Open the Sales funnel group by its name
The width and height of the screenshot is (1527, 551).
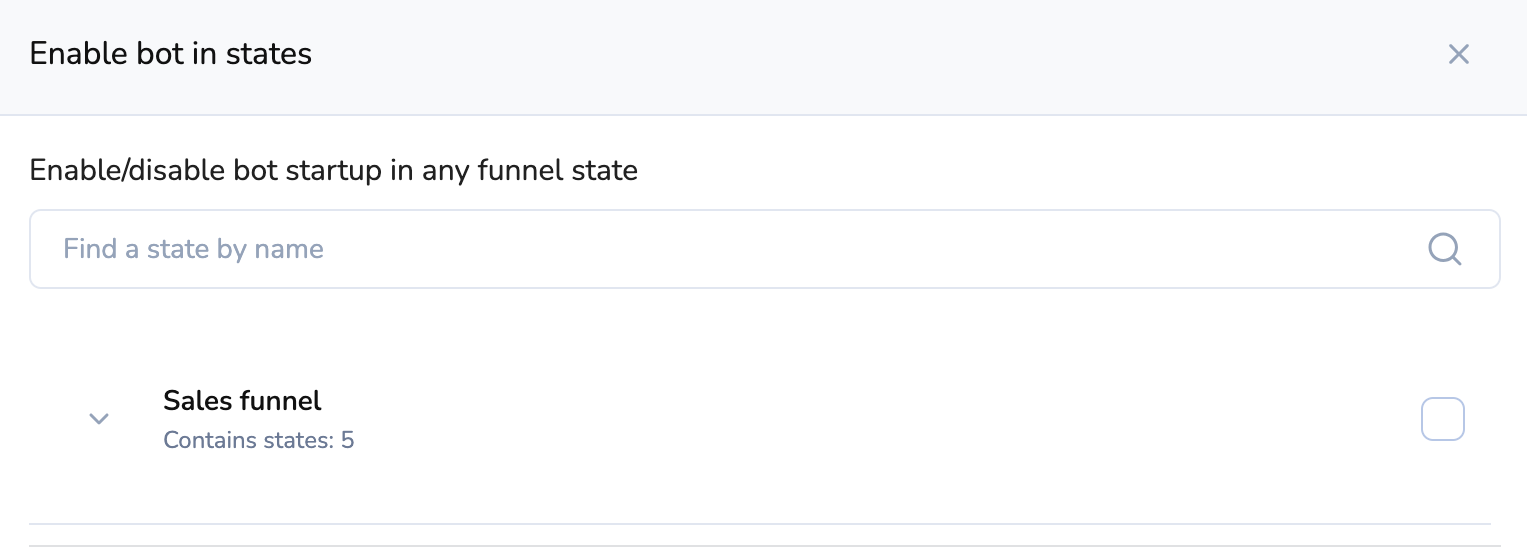tap(242, 401)
